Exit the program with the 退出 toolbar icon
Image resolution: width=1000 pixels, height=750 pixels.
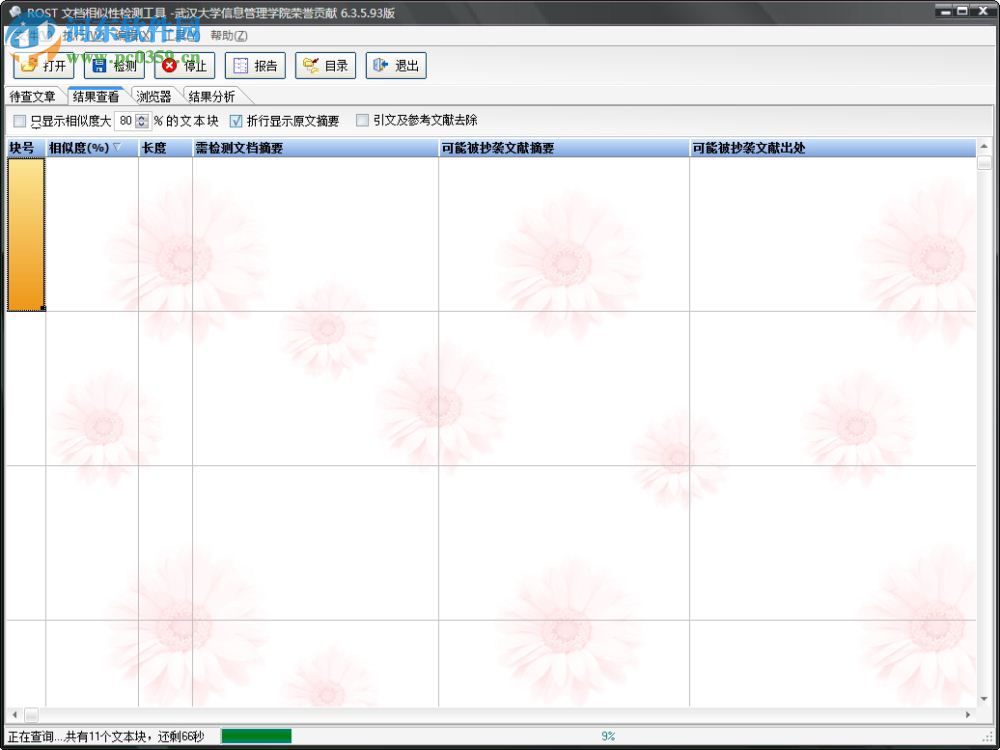397,65
